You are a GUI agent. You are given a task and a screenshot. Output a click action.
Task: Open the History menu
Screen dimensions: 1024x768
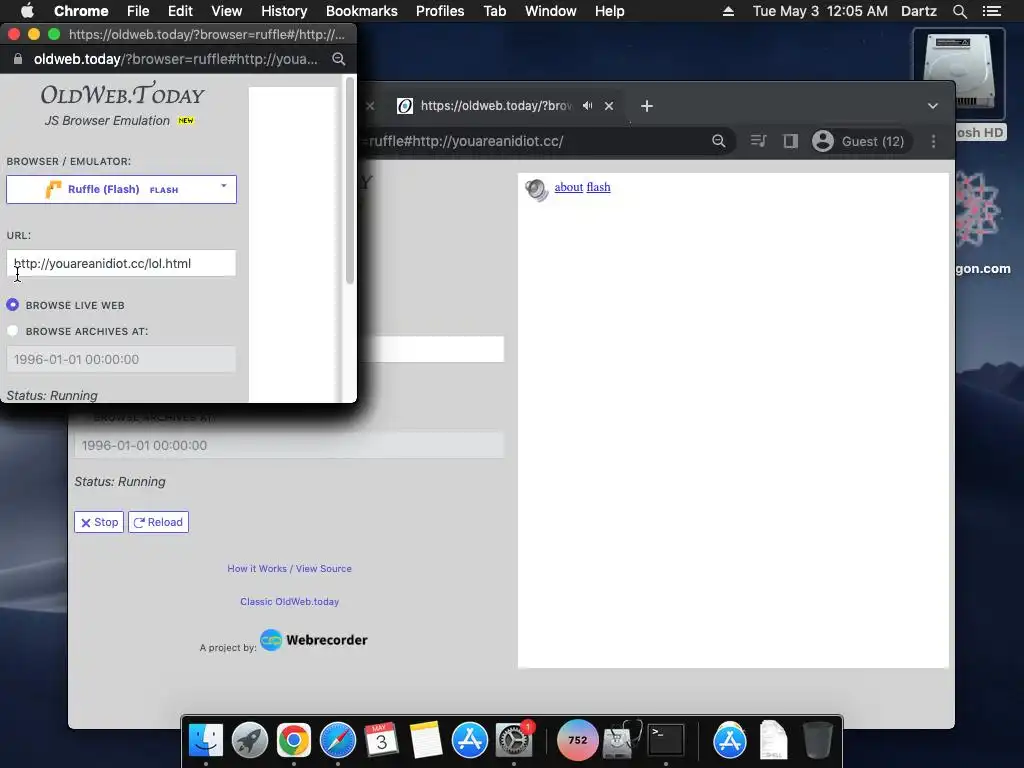coord(284,11)
